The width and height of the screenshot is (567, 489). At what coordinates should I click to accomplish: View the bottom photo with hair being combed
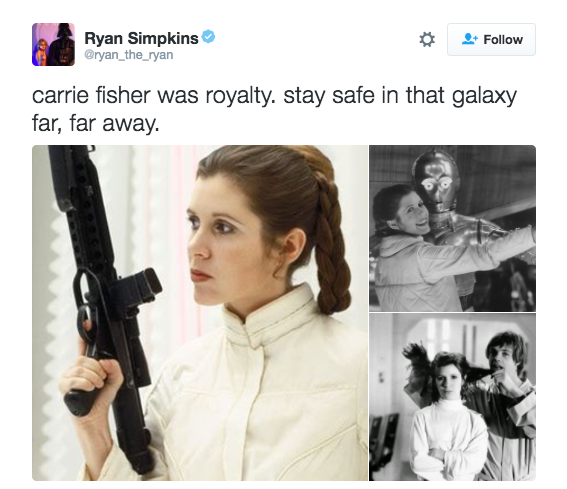pos(452,397)
